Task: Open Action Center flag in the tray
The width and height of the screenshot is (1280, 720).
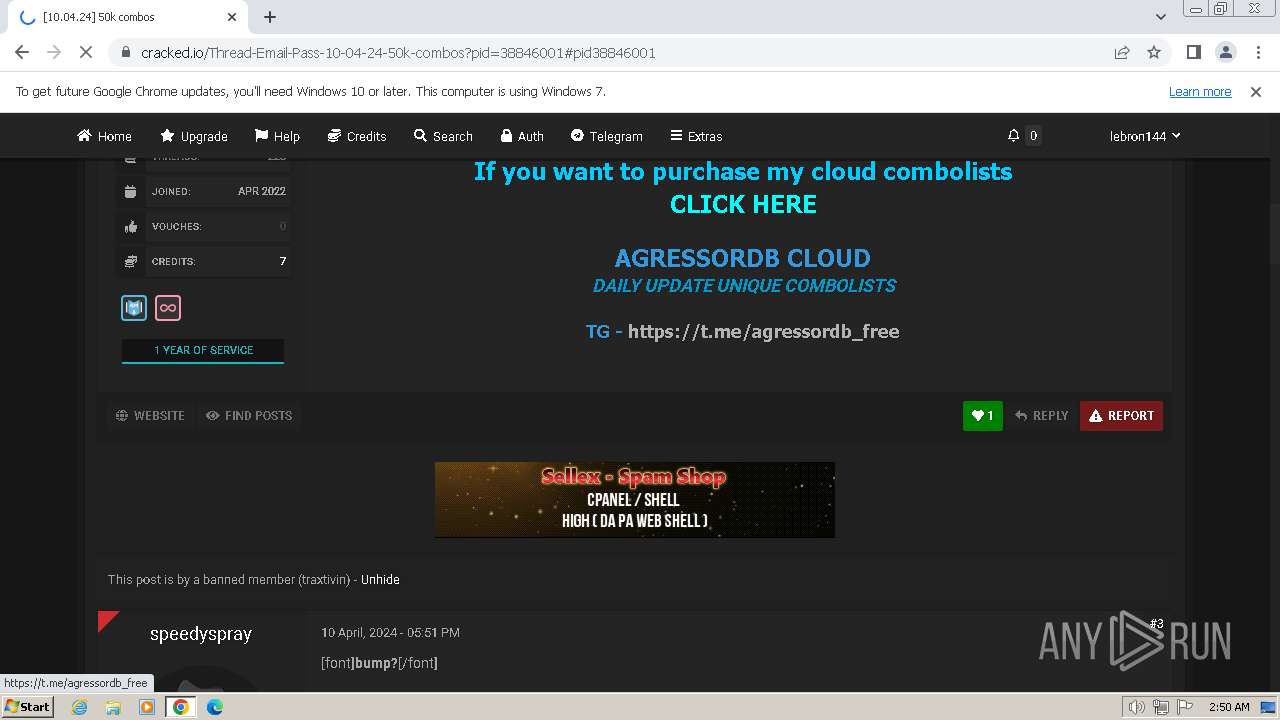Action: pos(1183,707)
